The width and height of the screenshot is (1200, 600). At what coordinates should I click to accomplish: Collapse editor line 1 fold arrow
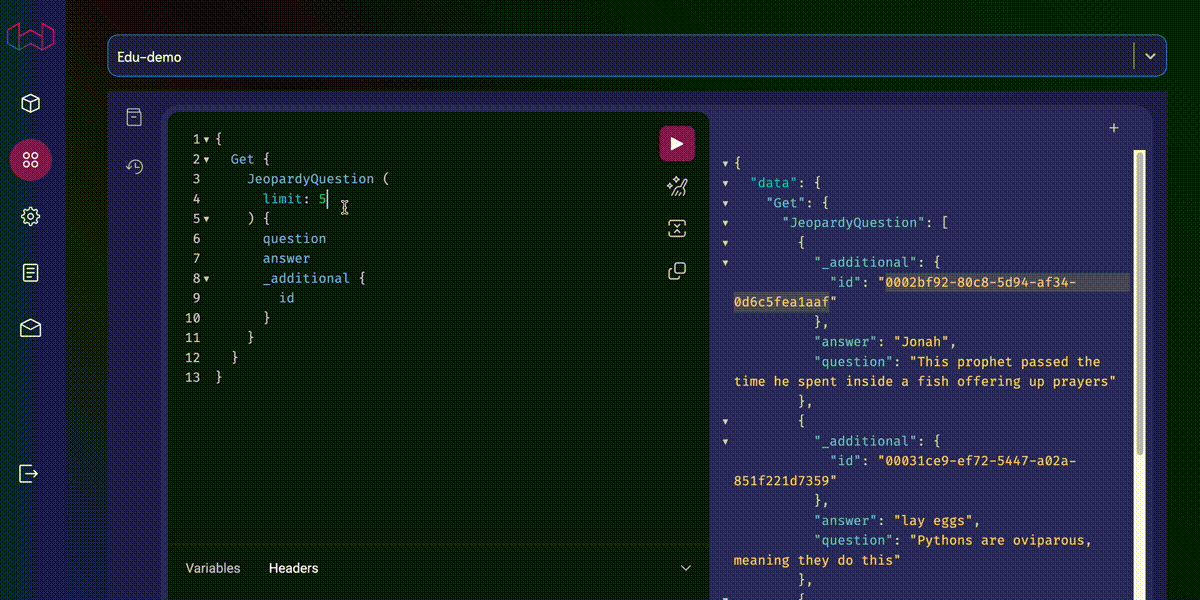(x=206, y=139)
